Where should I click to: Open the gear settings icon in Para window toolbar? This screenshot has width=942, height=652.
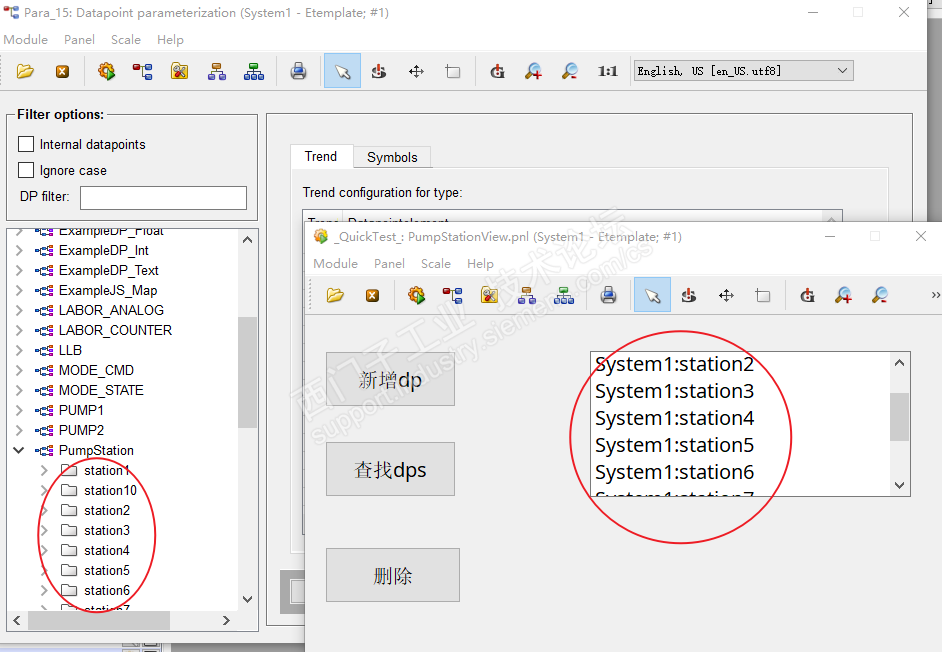106,72
